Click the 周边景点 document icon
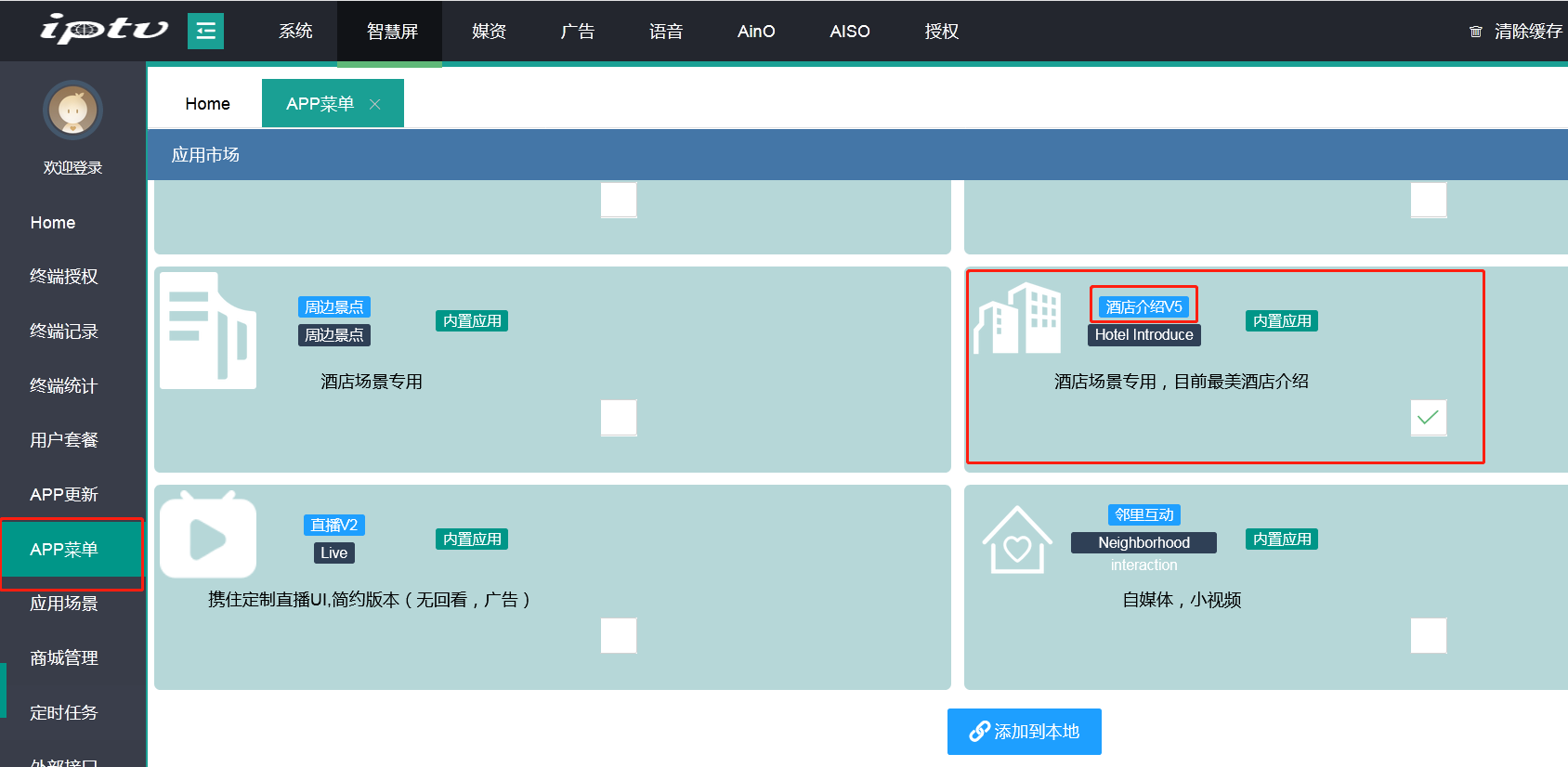Image resolution: width=1568 pixels, height=767 pixels. click(x=208, y=331)
